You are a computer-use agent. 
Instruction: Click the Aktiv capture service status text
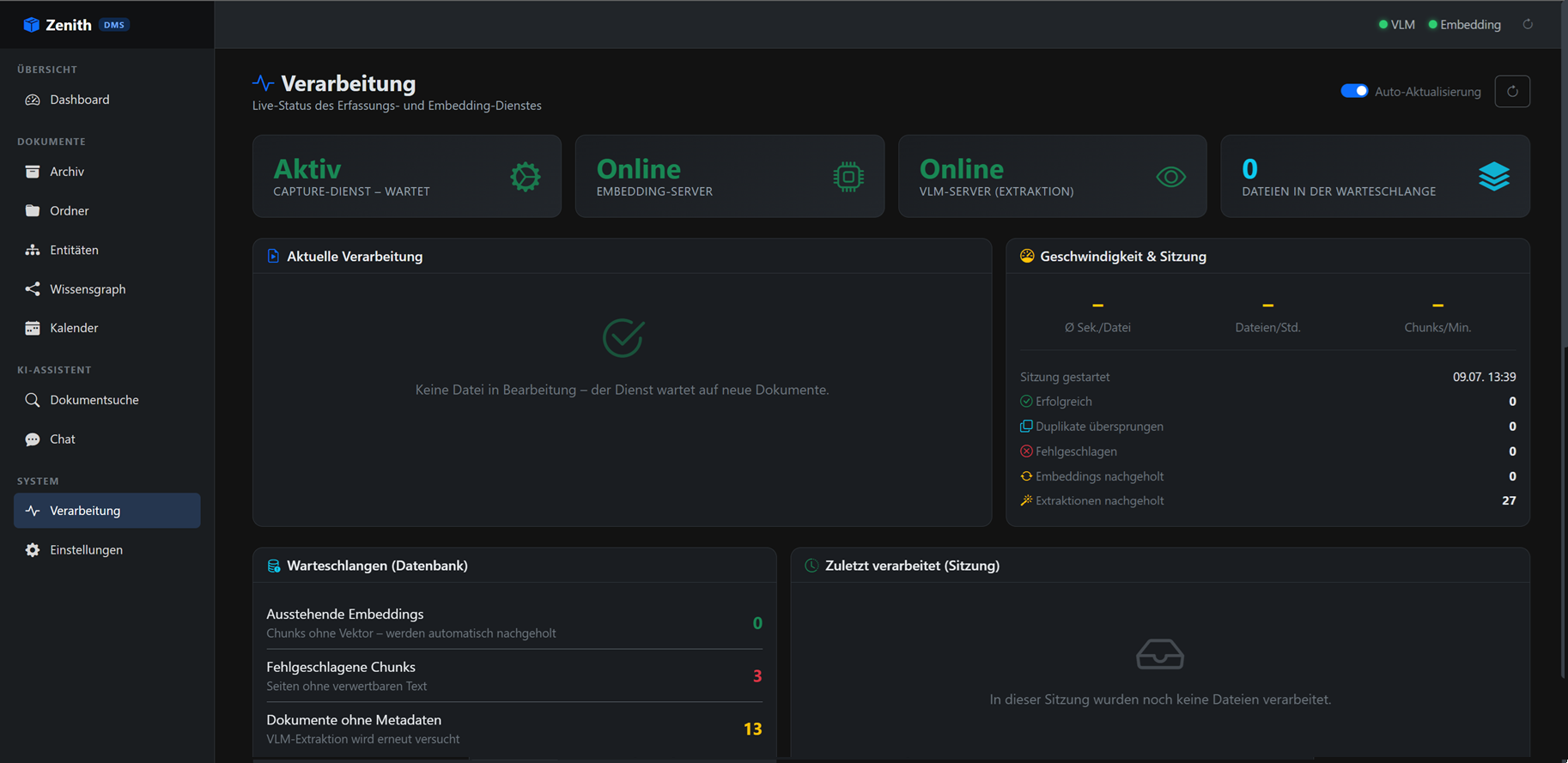point(307,168)
